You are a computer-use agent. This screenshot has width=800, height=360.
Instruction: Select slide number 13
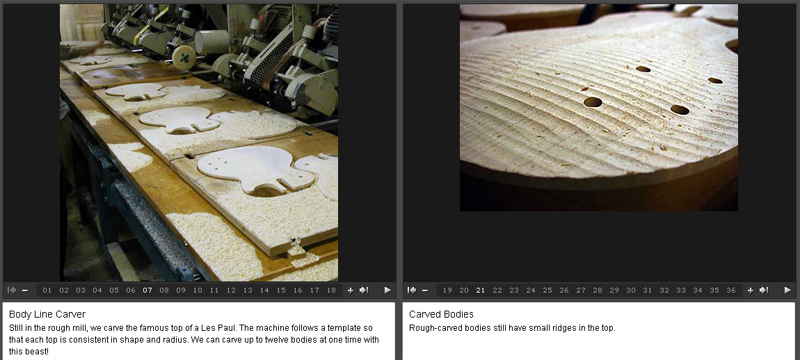(x=247, y=290)
